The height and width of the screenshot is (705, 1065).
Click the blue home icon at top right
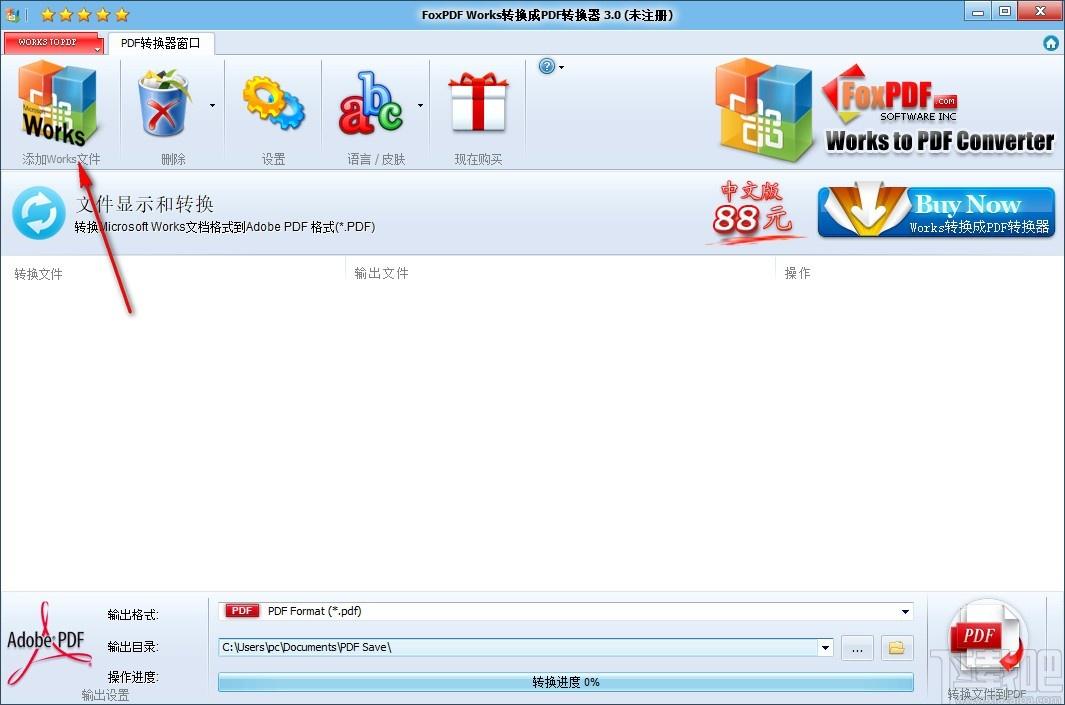click(1051, 43)
